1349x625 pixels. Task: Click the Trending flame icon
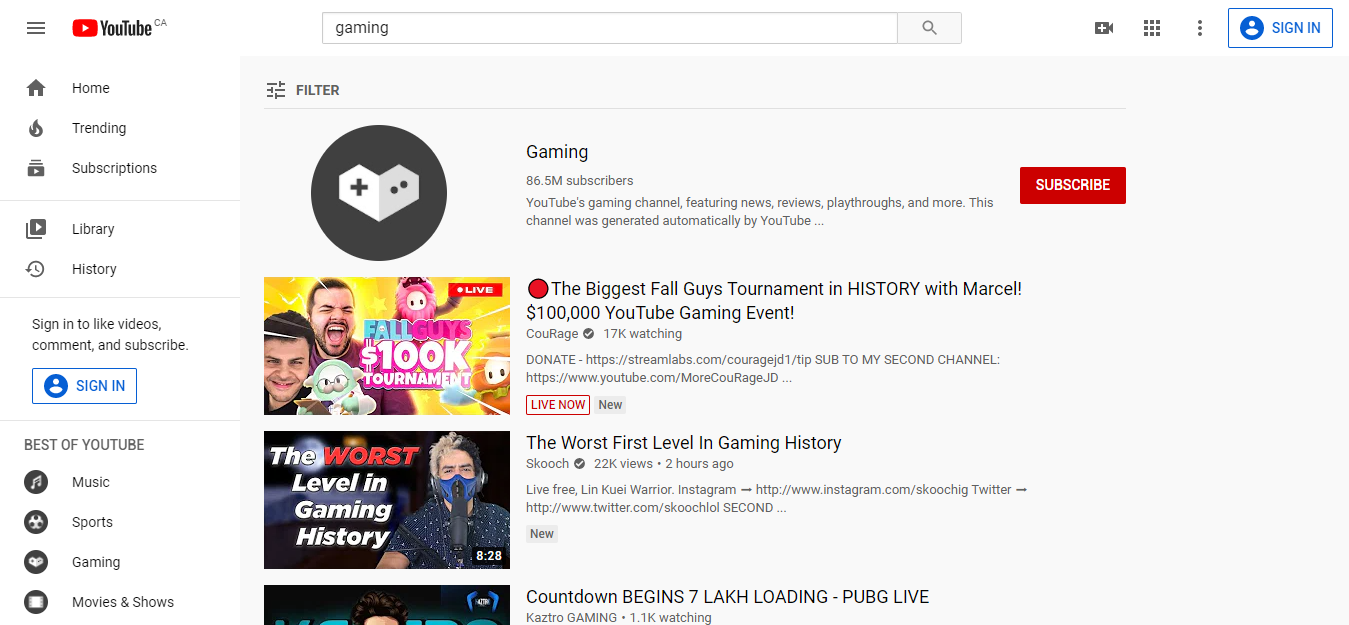pos(36,128)
